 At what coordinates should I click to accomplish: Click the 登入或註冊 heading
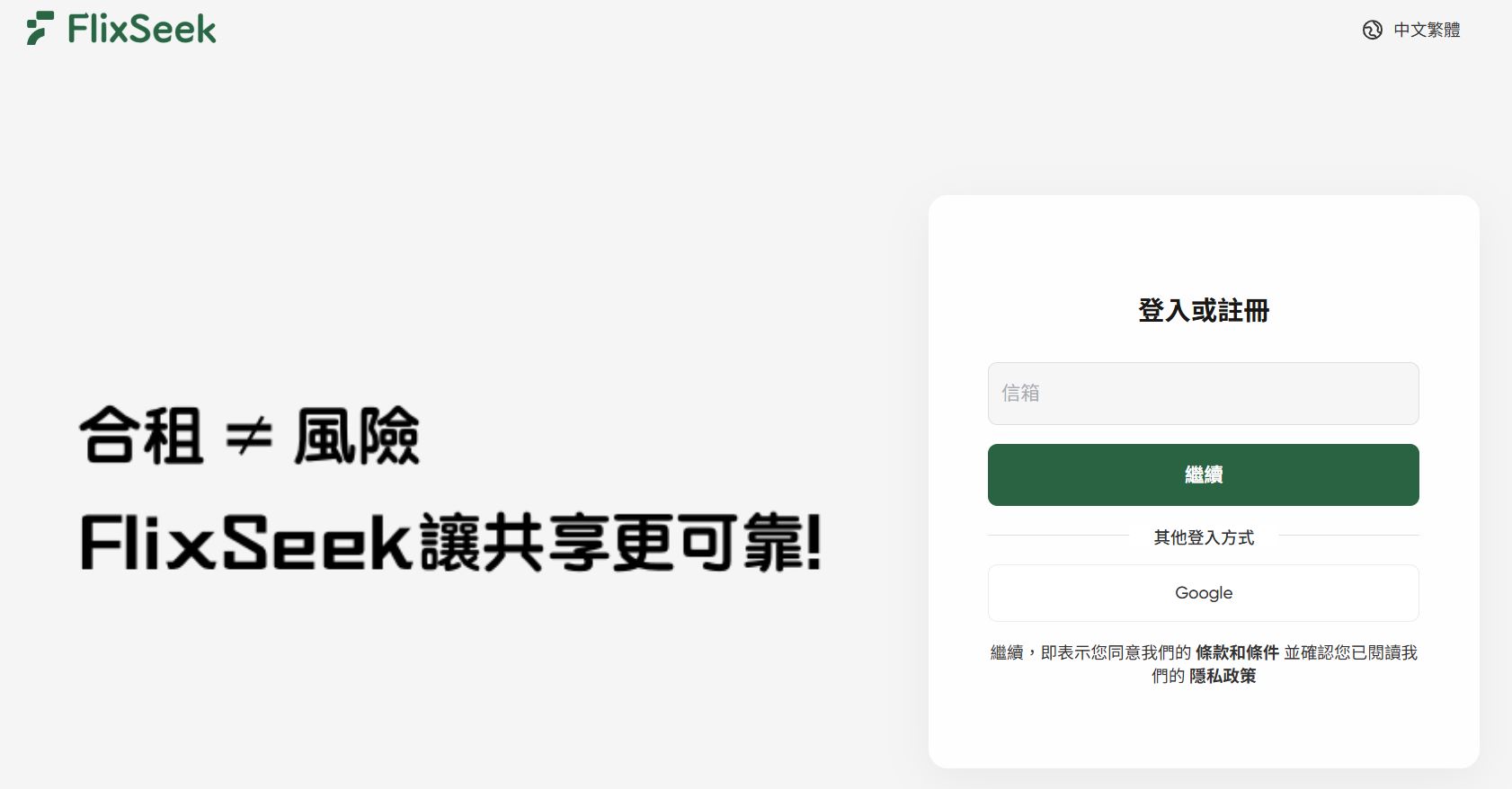pyautogui.click(x=1204, y=311)
